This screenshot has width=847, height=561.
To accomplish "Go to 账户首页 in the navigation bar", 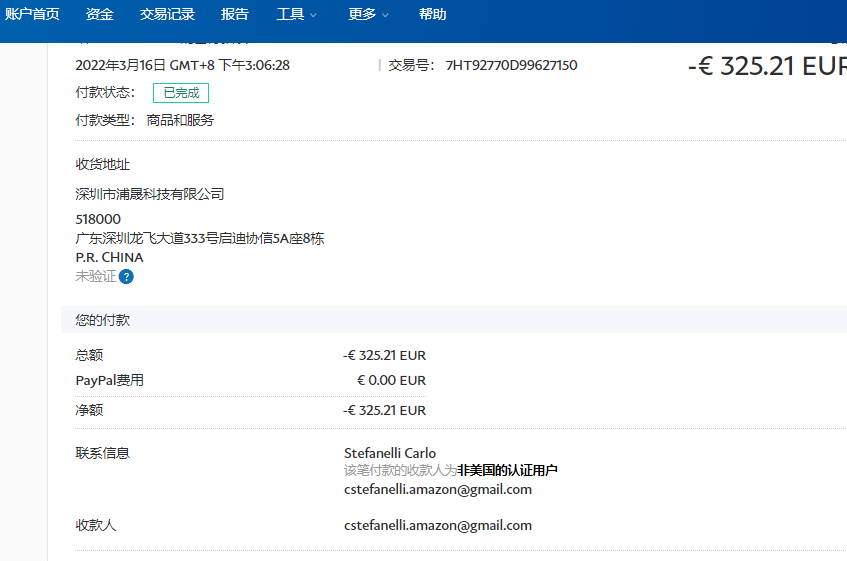I will point(32,15).
